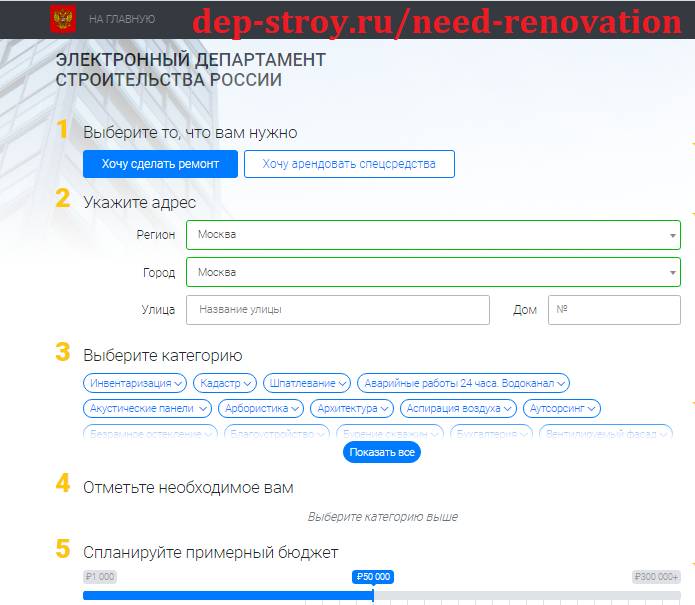
Task: Expand the Акустические панели category chip
Action: (147, 408)
